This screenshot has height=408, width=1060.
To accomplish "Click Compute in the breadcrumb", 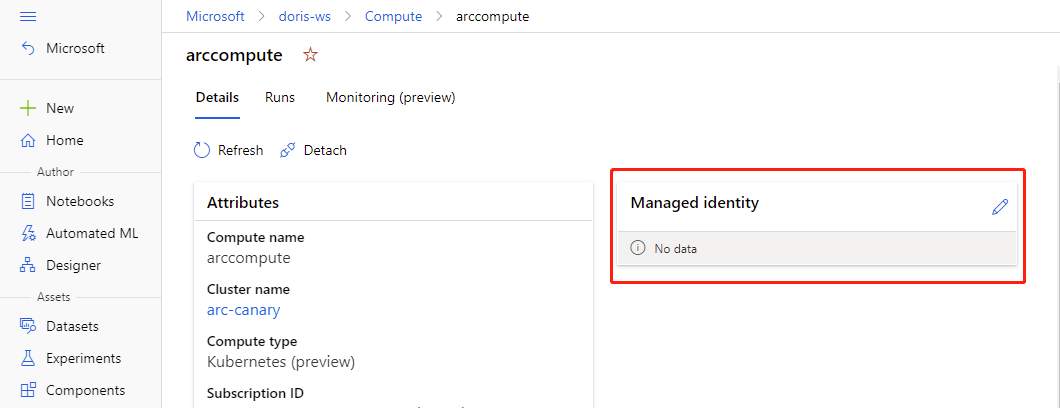I will (x=393, y=16).
